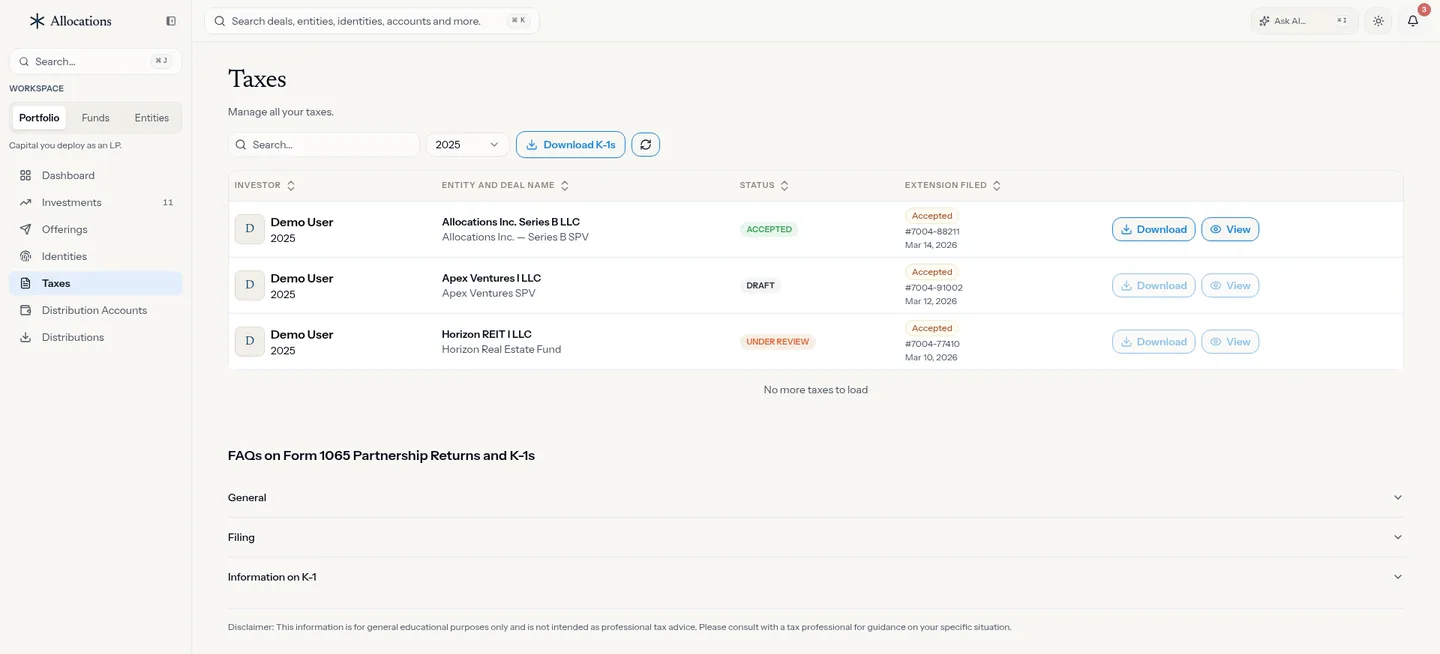This screenshot has width=1440, height=654.
Task: Select Taxes in the sidebar
Action: pos(96,283)
